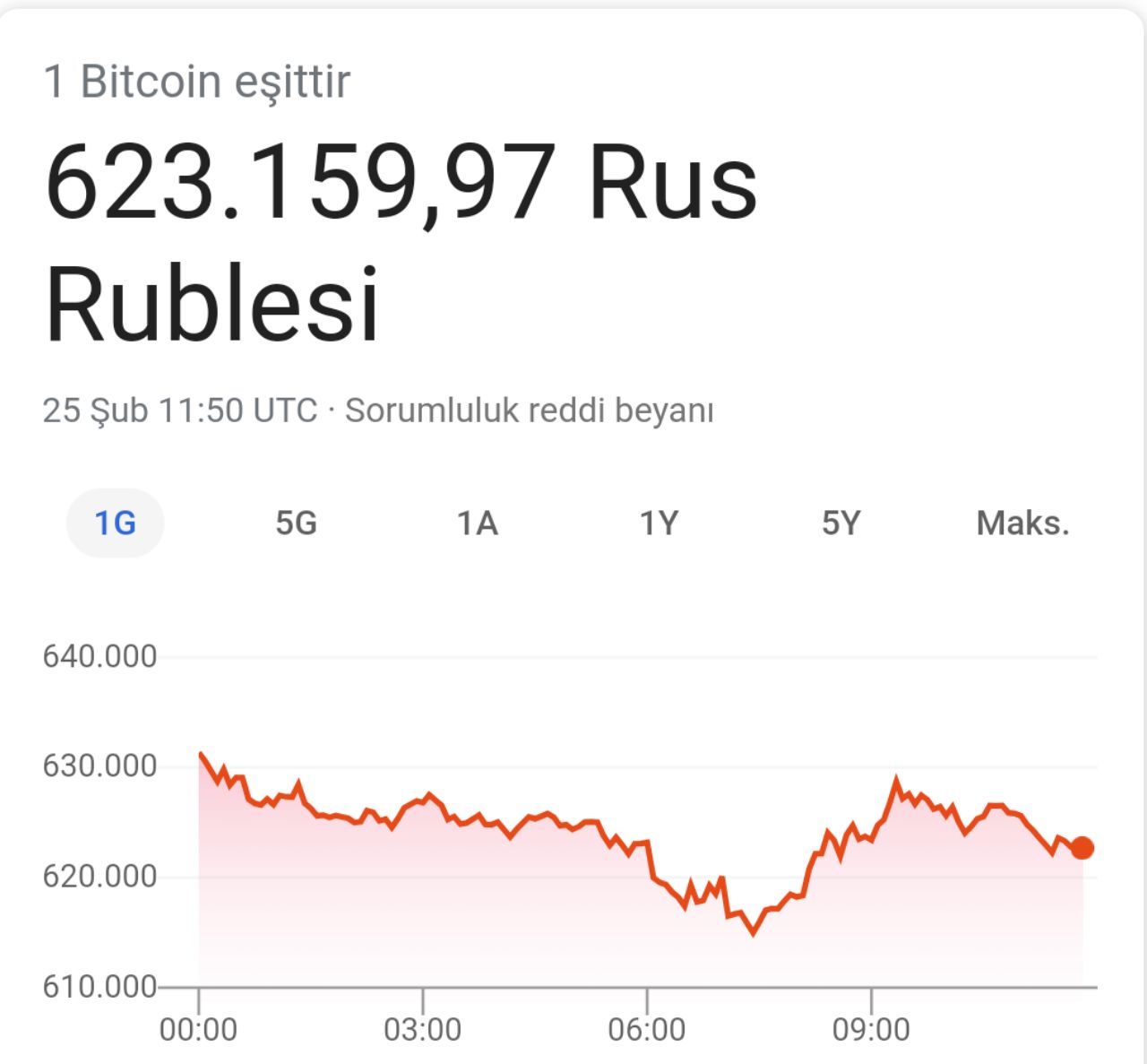
Task: Click the 25 Şub 11:50 UTC timestamp
Action: click(x=179, y=411)
